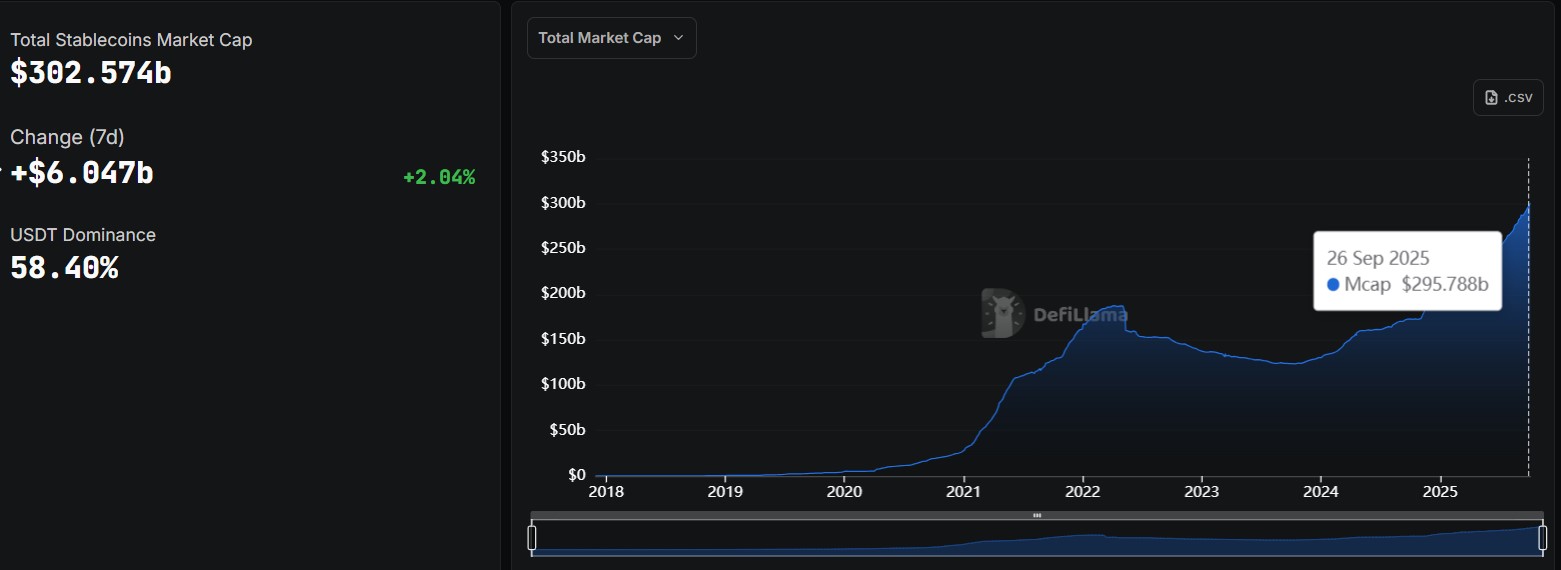Click the CSV download file icon
Image resolution: width=1561 pixels, height=570 pixels.
(1491, 98)
